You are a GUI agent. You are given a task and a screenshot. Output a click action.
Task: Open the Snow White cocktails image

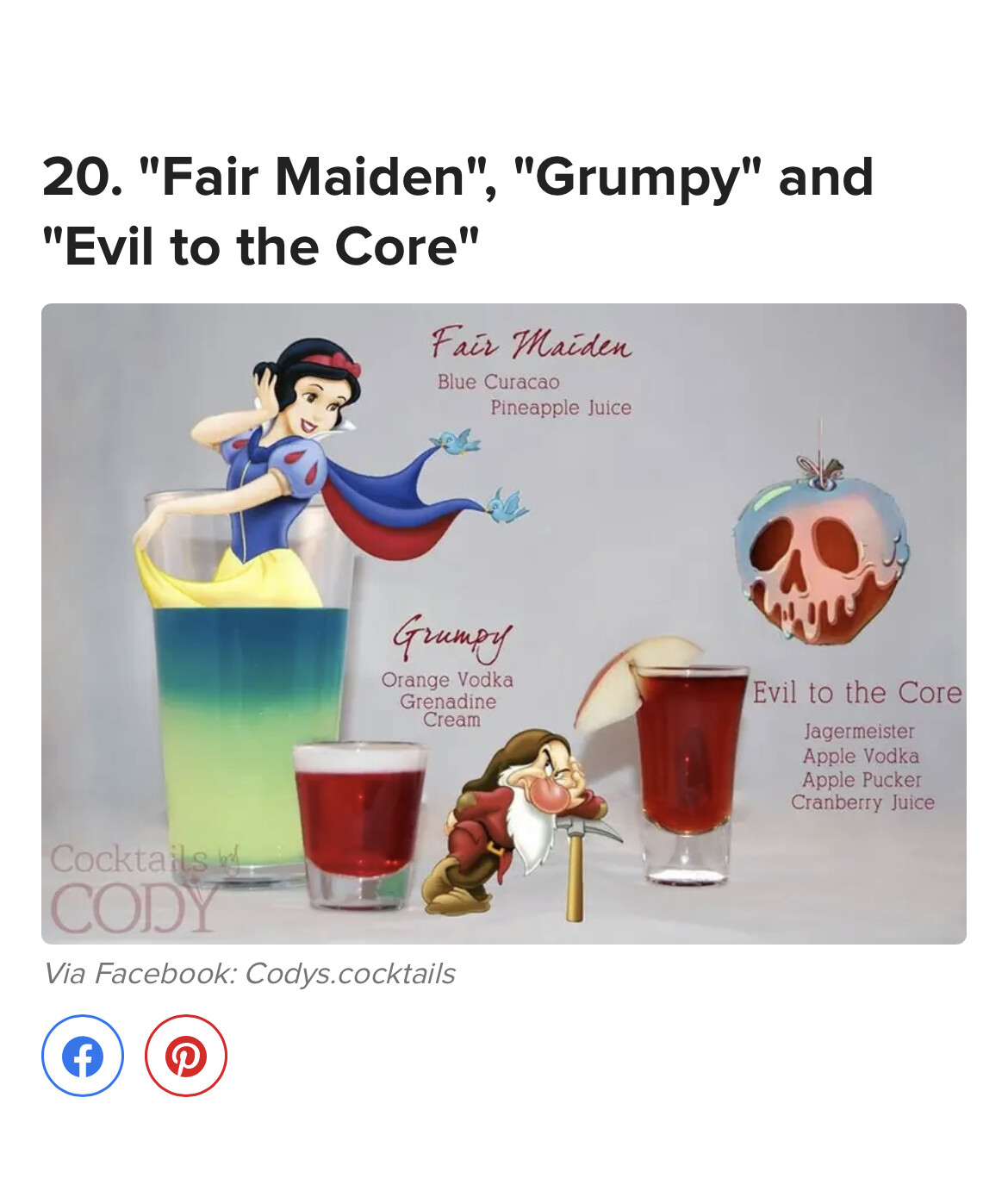[504, 624]
